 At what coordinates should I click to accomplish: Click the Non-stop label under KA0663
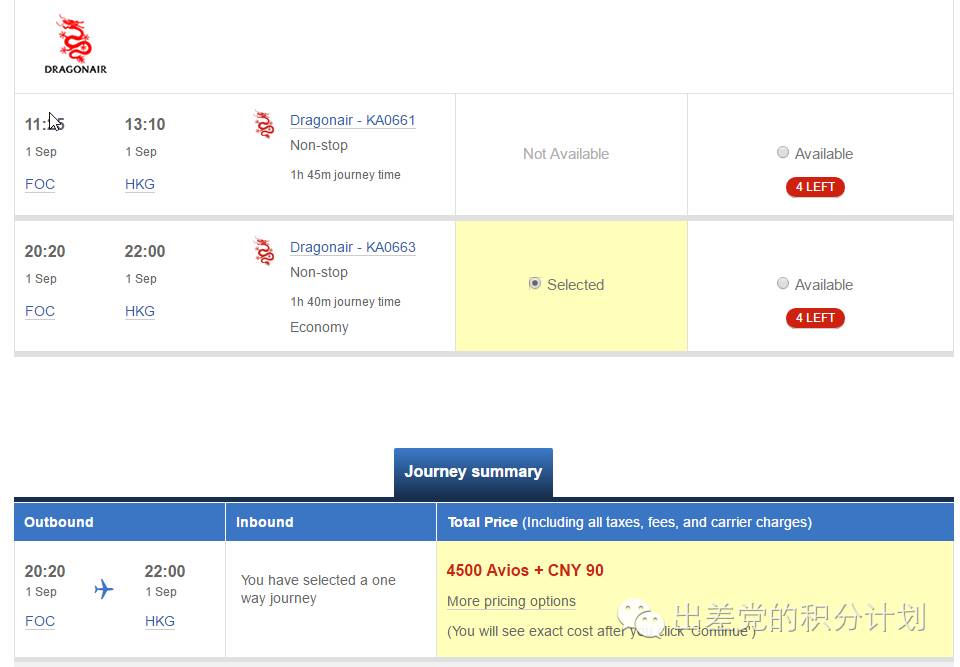click(319, 272)
